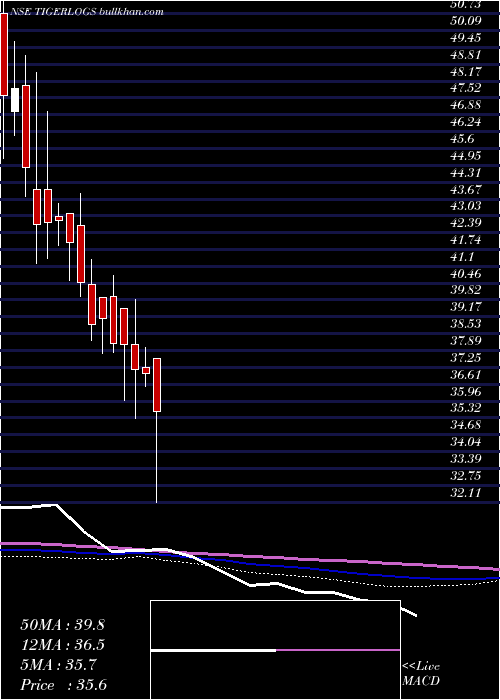Click the 49.45 price axis label
500x700 pixels.
(x=466, y=38)
